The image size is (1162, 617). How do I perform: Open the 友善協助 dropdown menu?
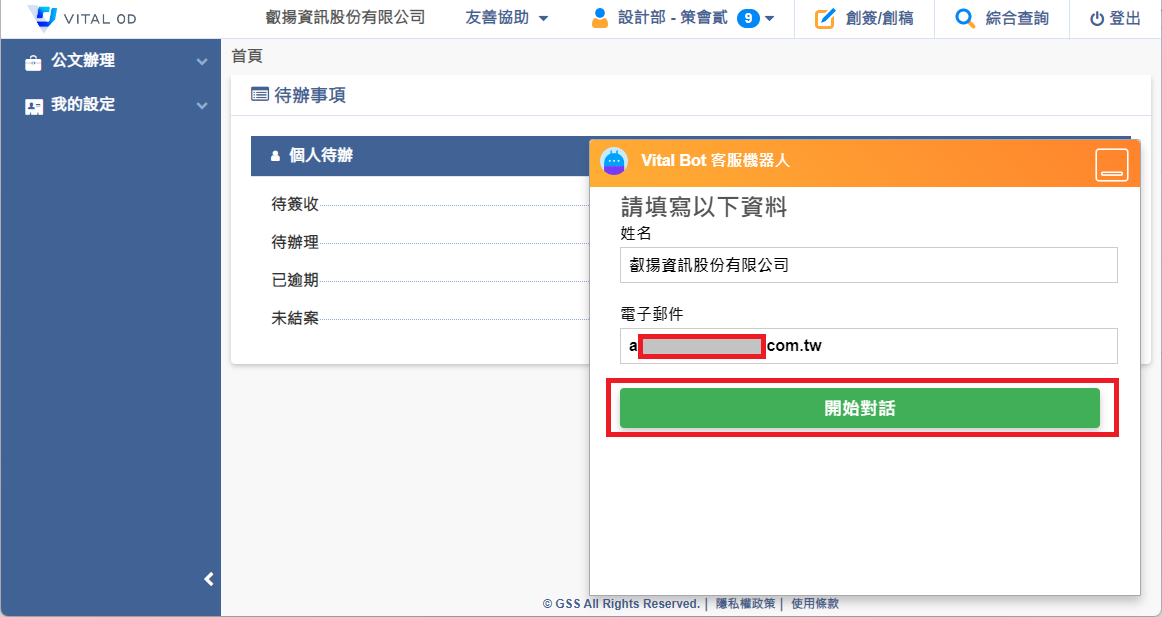[507, 18]
